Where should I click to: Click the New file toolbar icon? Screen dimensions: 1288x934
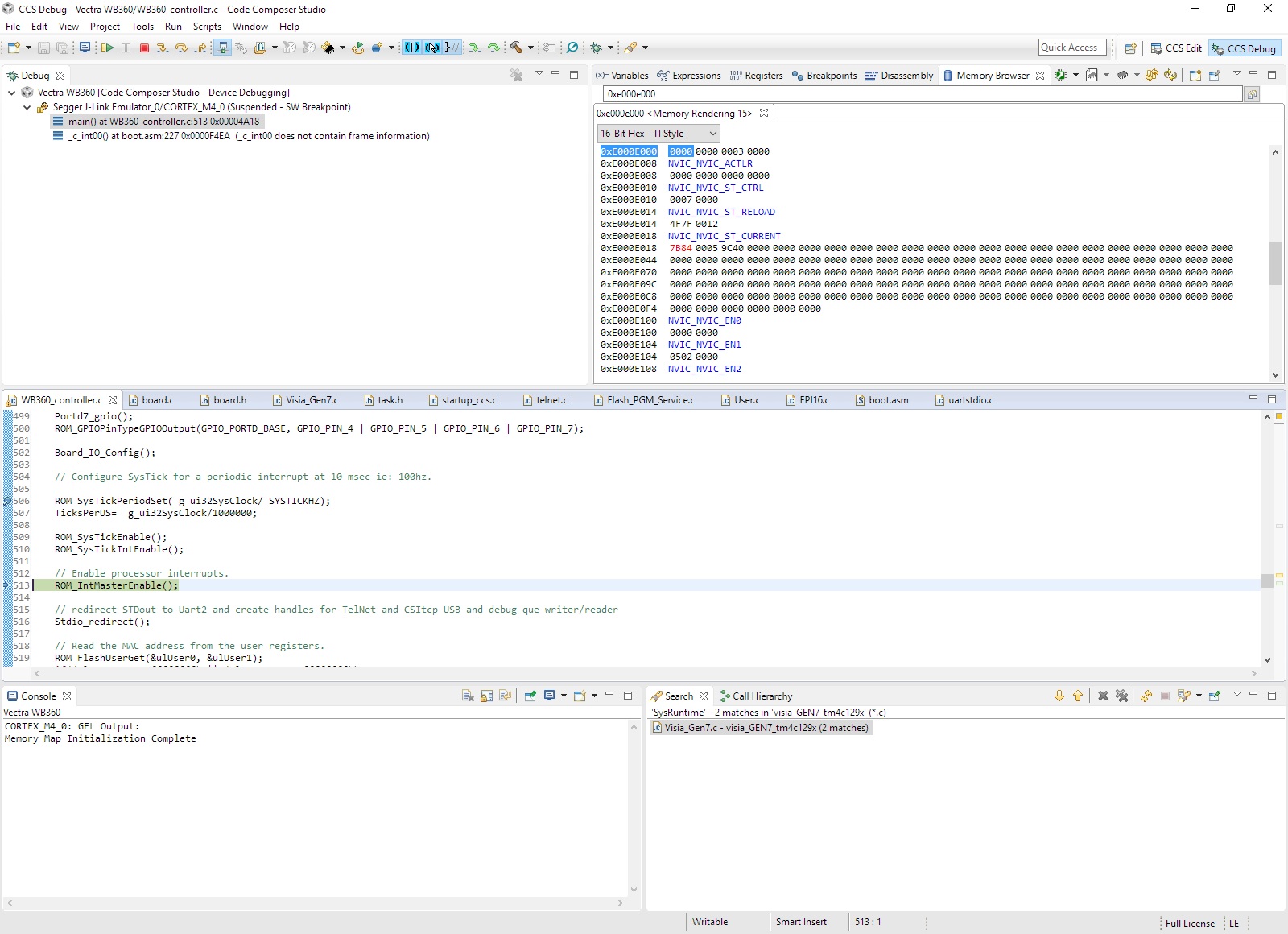pos(14,48)
